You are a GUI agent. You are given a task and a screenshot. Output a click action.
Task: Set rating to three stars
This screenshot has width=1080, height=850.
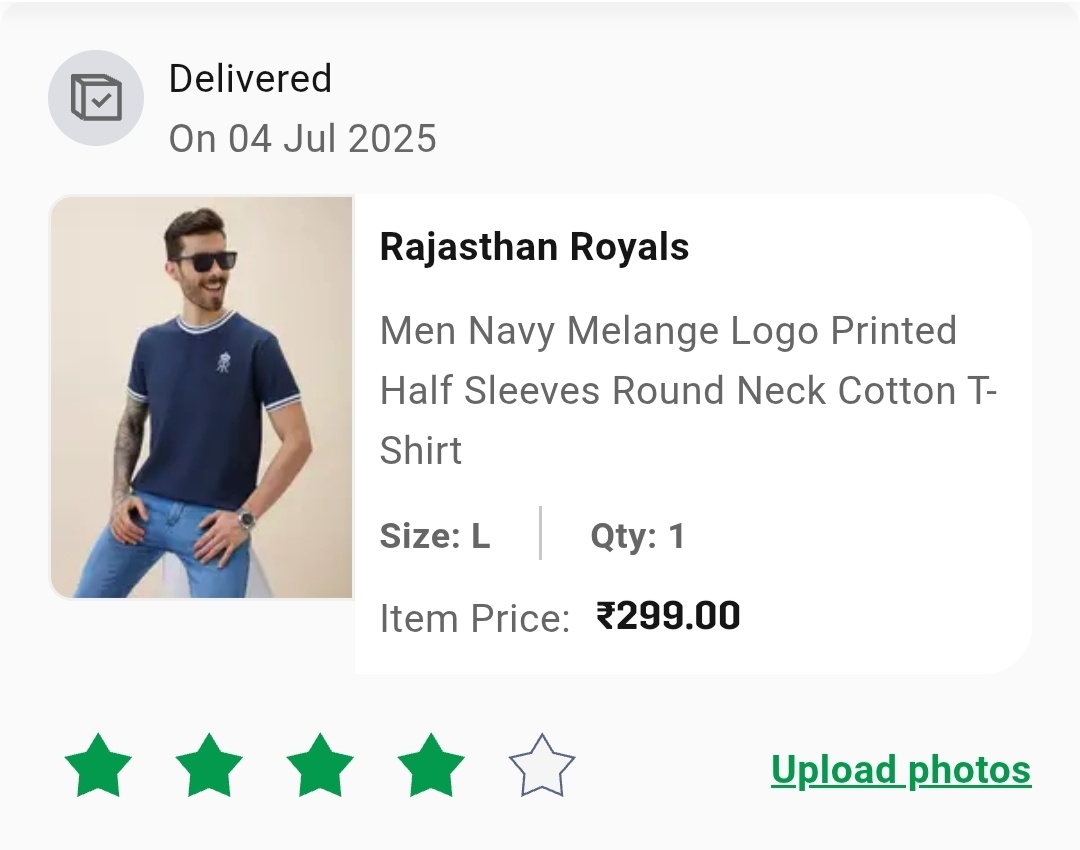(x=320, y=766)
